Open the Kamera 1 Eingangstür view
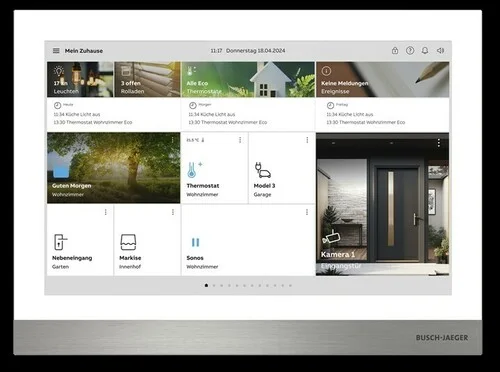500x372 pixels. tap(383, 204)
